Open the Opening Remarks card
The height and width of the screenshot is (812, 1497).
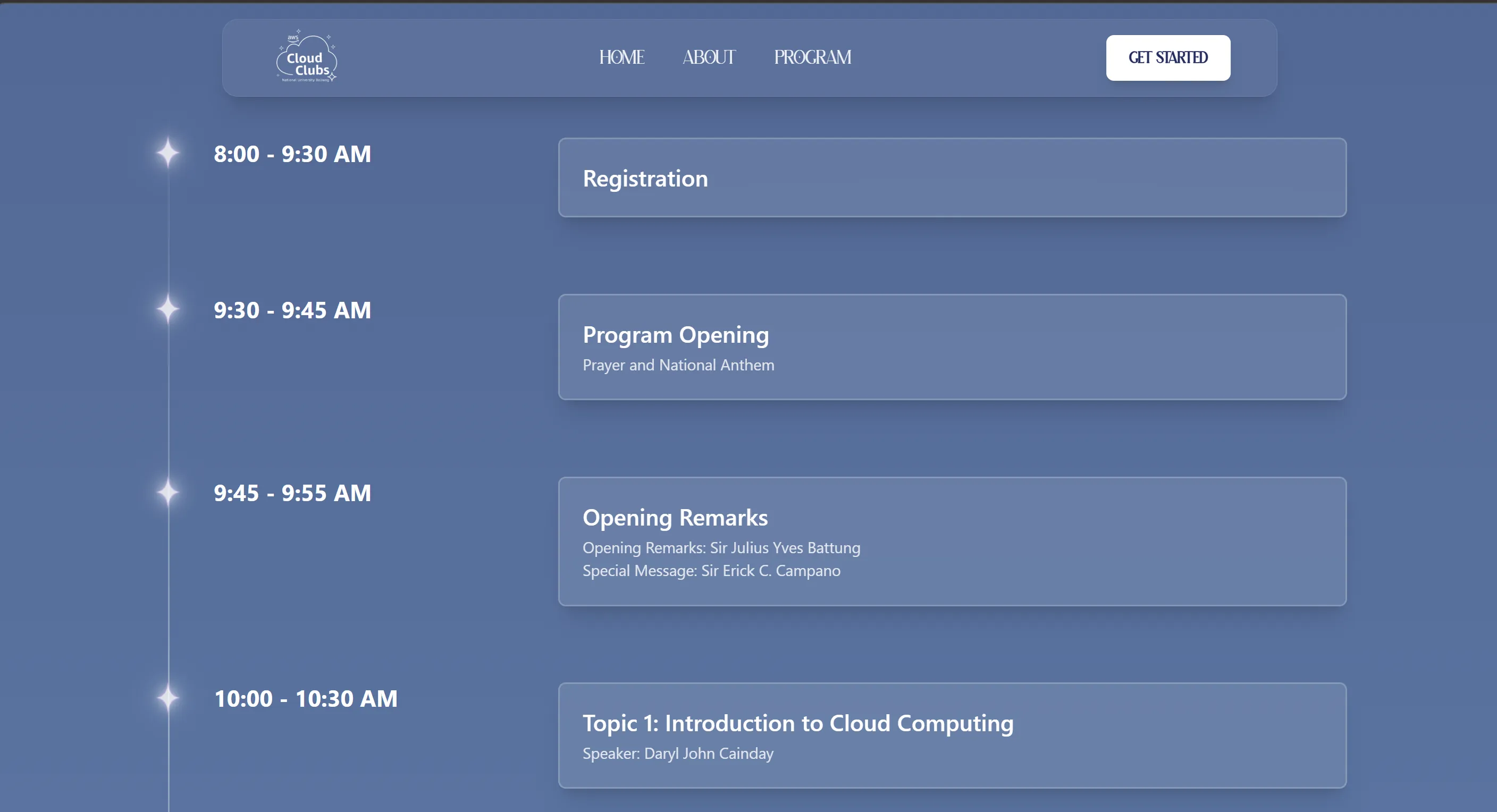click(953, 542)
